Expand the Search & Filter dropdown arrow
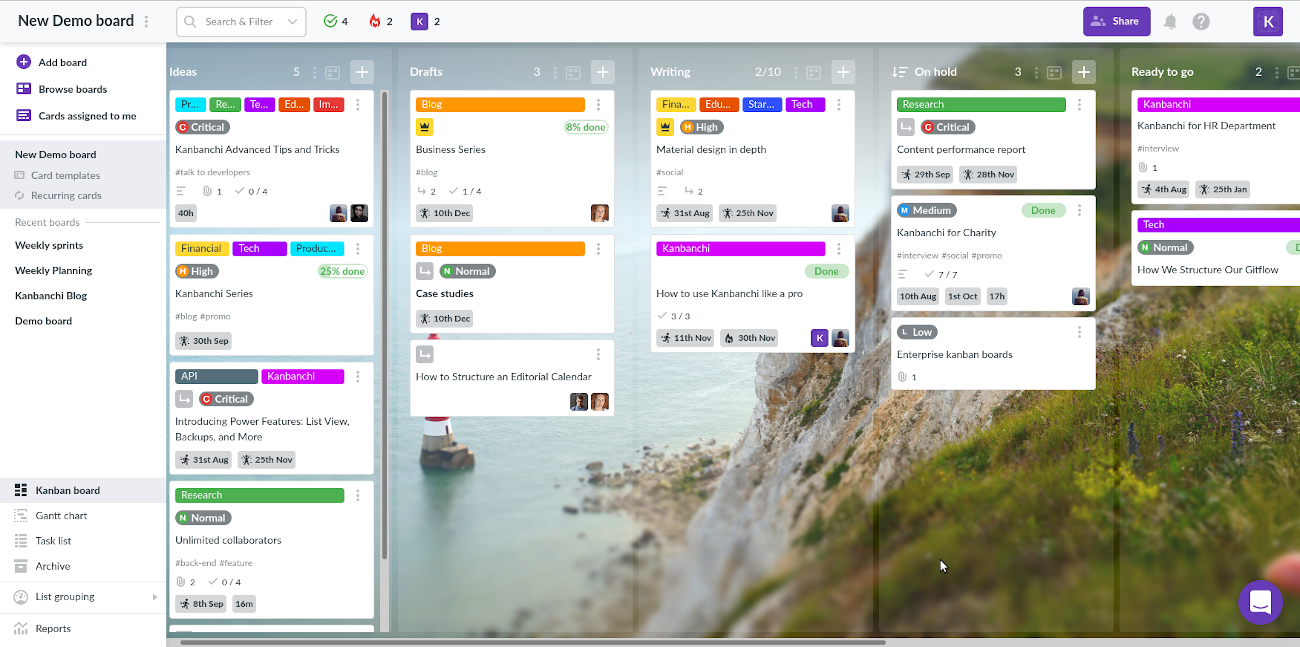This screenshot has height=647, width=1300. pyautogui.click(x=293, y=21)
